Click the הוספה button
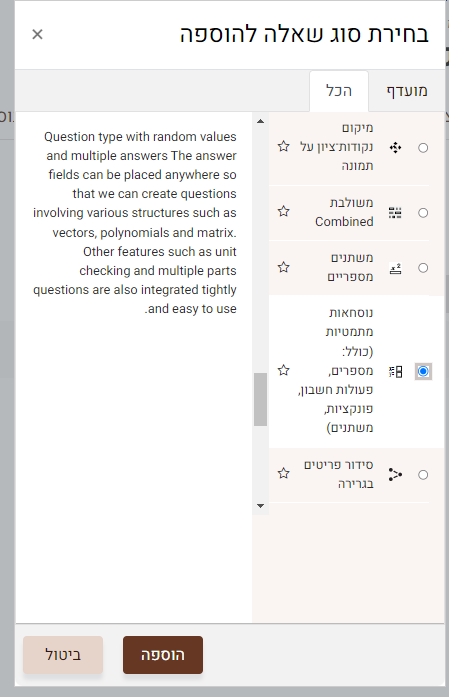Image resolution: width=449 pixels, height=697 pixels. (x=163, y=655)
